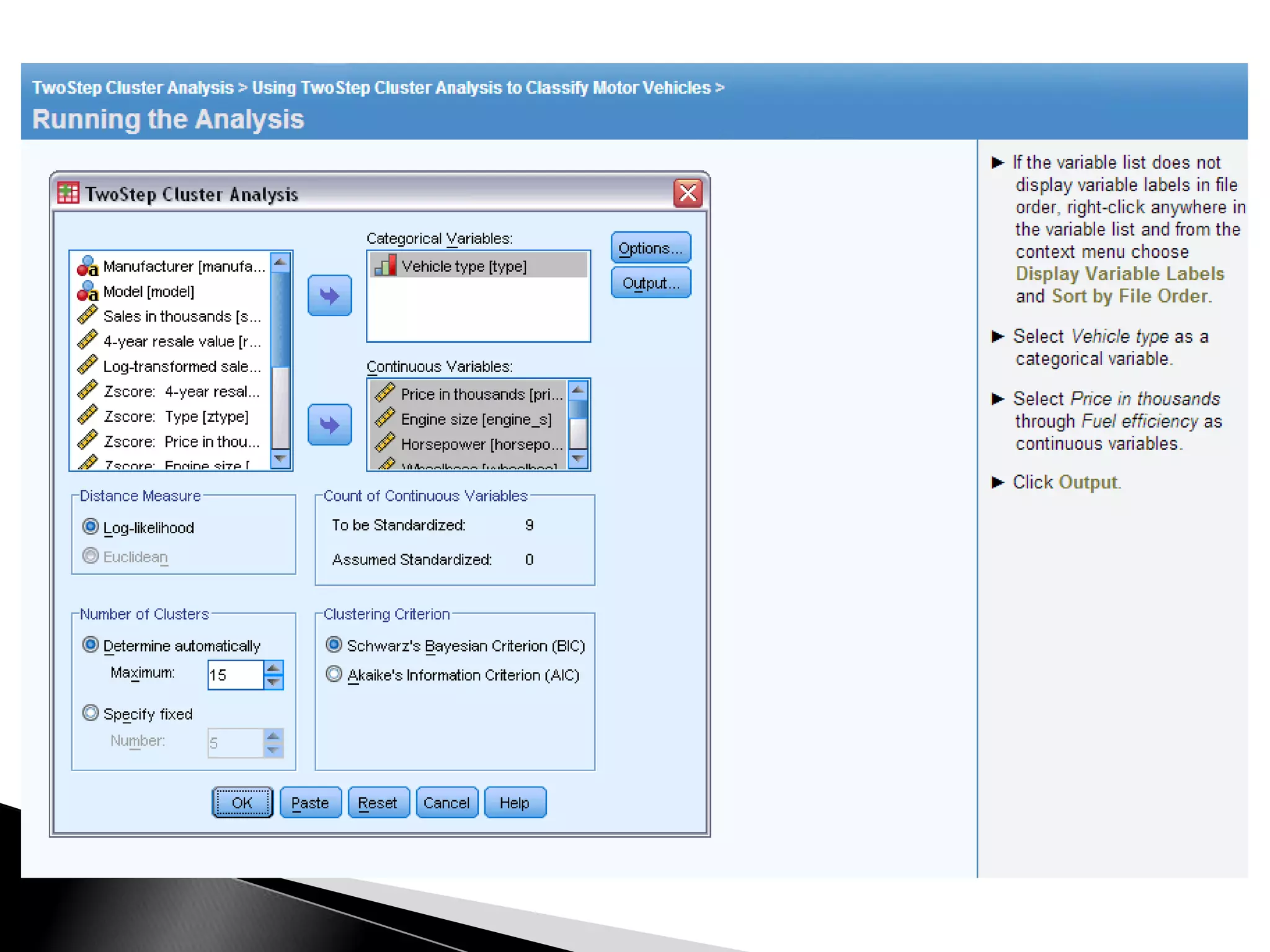1270x952 pixels.
Task: Click ruler icon beside Engine size
Action: [x=385, y=418]
